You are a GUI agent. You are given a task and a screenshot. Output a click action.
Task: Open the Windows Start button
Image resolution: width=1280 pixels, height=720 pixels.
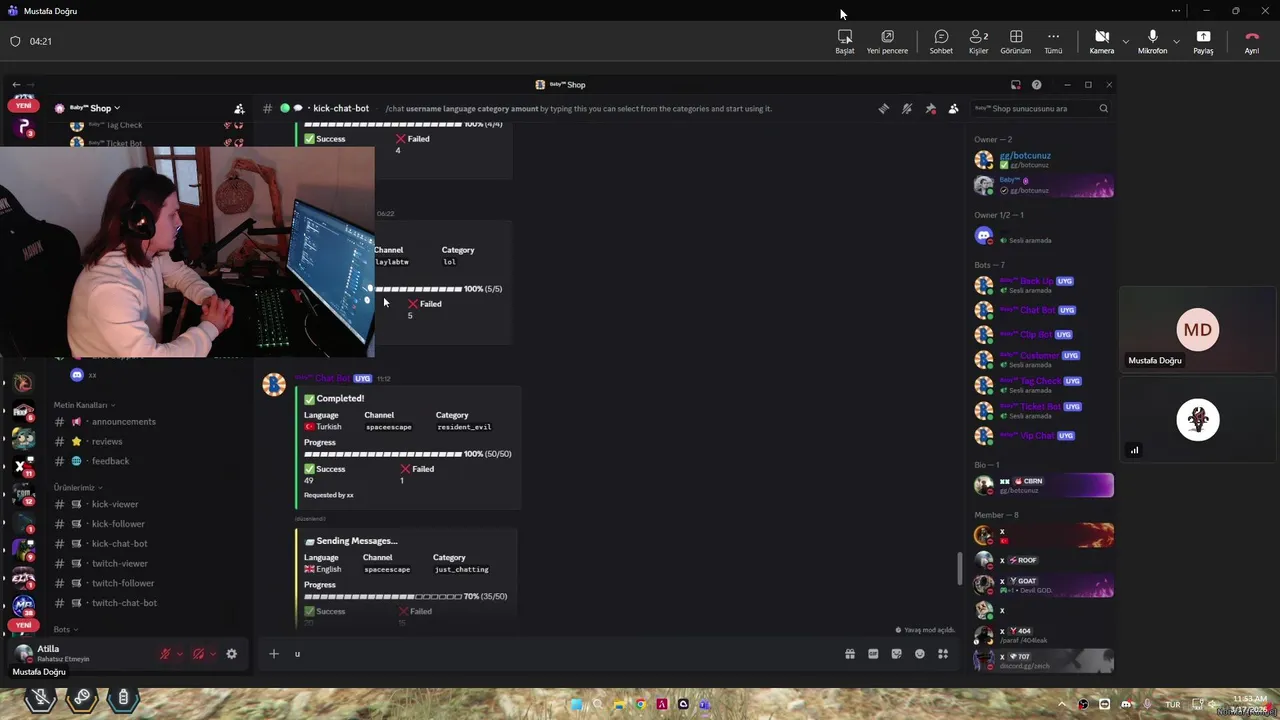pyautogui.click(x=577, y=704)
